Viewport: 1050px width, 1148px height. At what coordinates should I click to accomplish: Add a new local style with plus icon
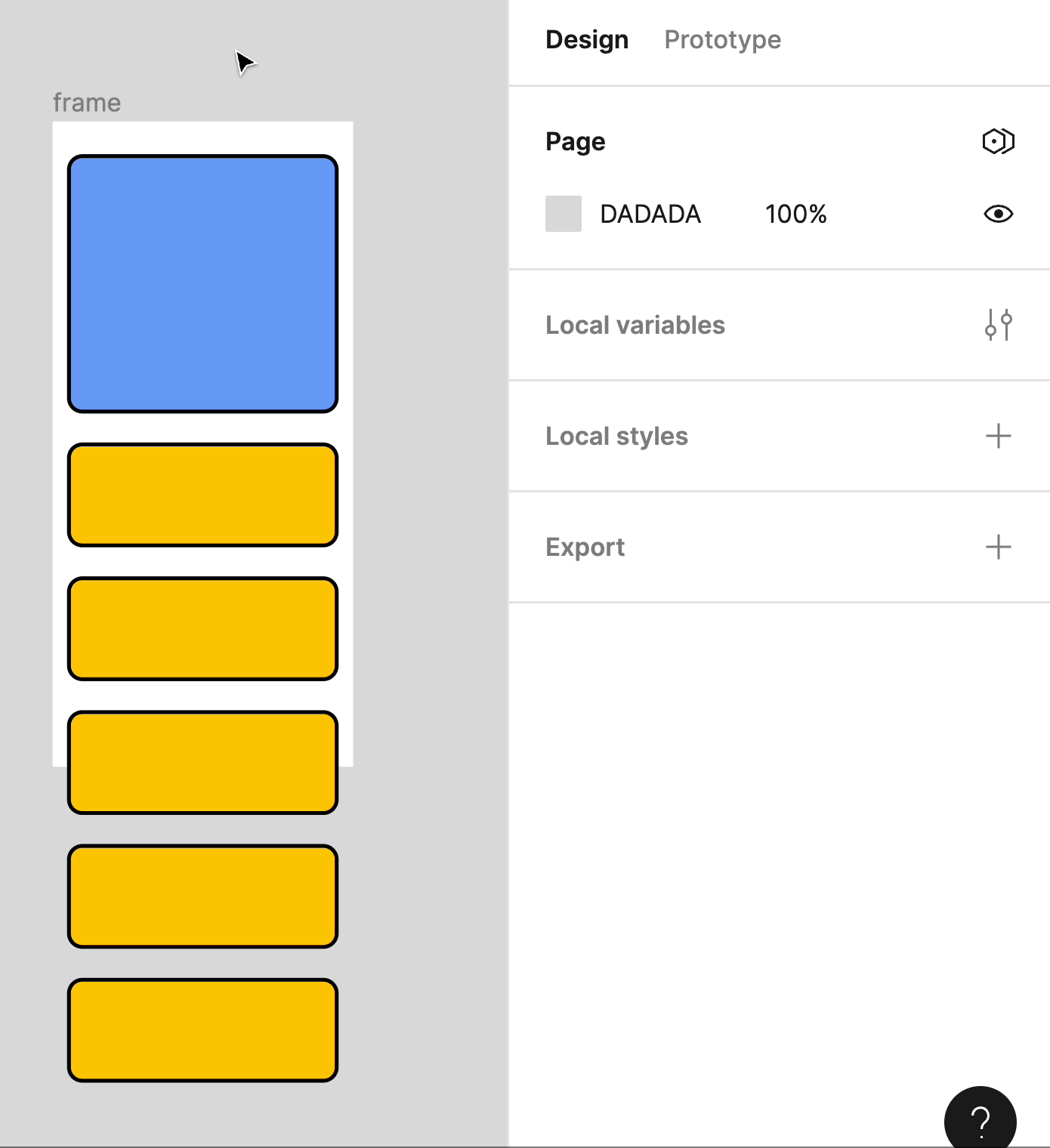[998, 436]
